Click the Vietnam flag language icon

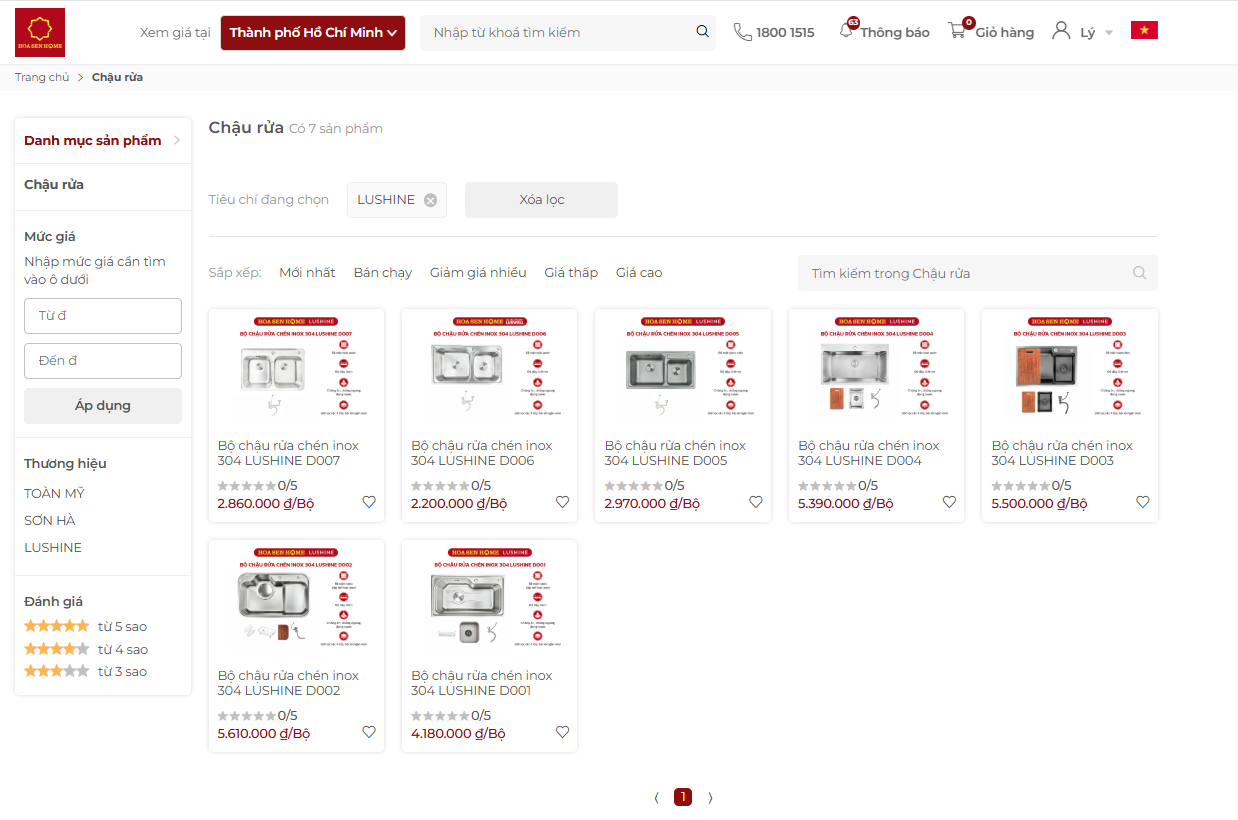point(1144,30)
